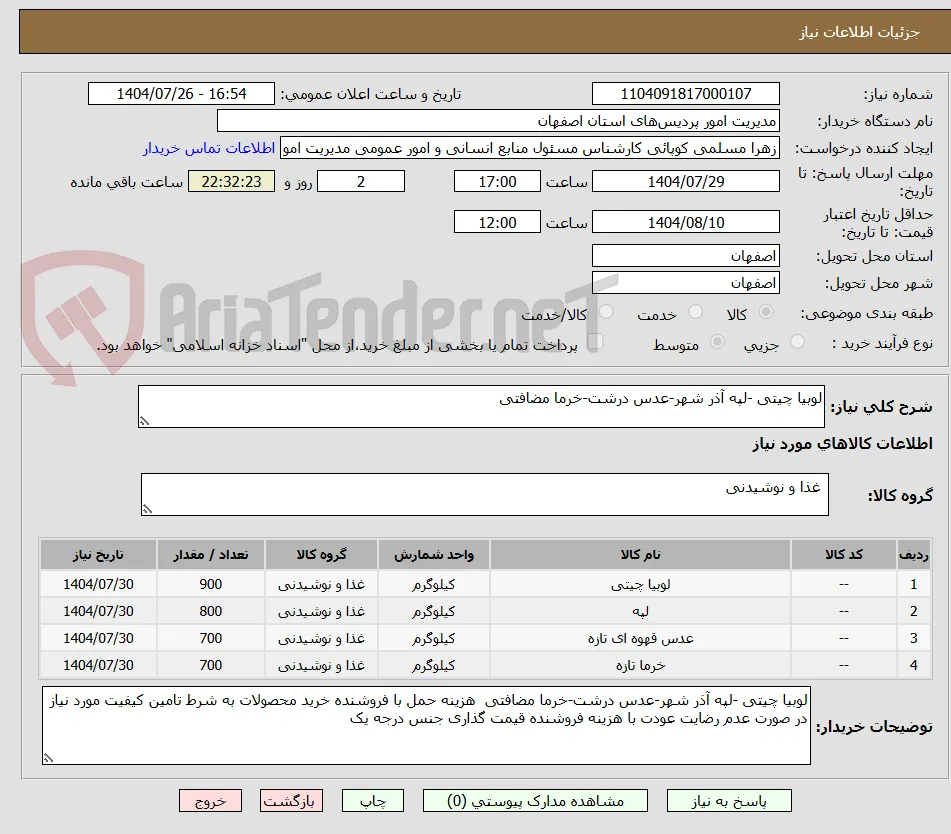Click the validity time field 12:00
951x834 pixels.
point(497,222)
